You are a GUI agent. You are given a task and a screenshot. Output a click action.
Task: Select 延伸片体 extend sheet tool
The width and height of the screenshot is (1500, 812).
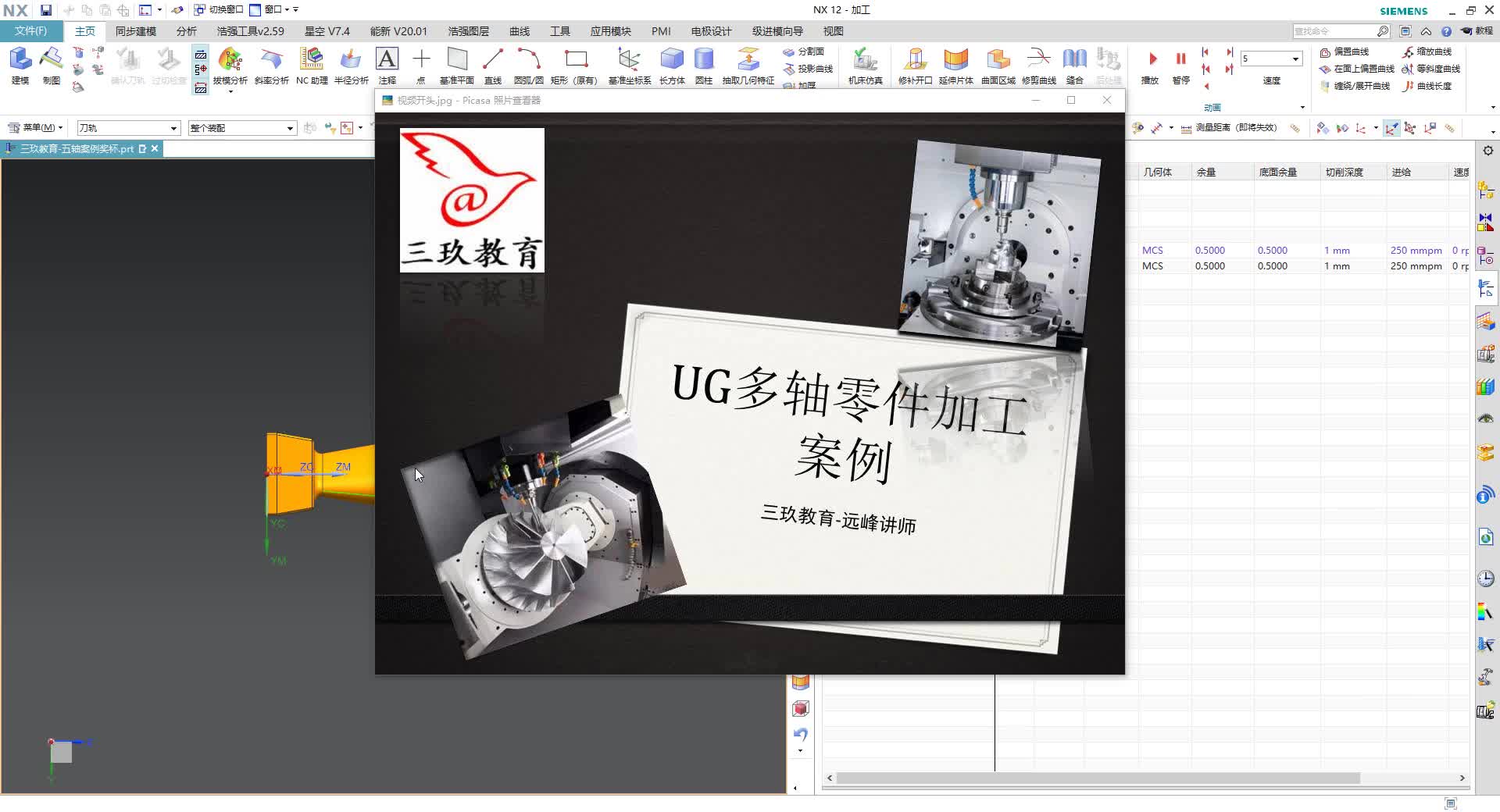[955, 66]
